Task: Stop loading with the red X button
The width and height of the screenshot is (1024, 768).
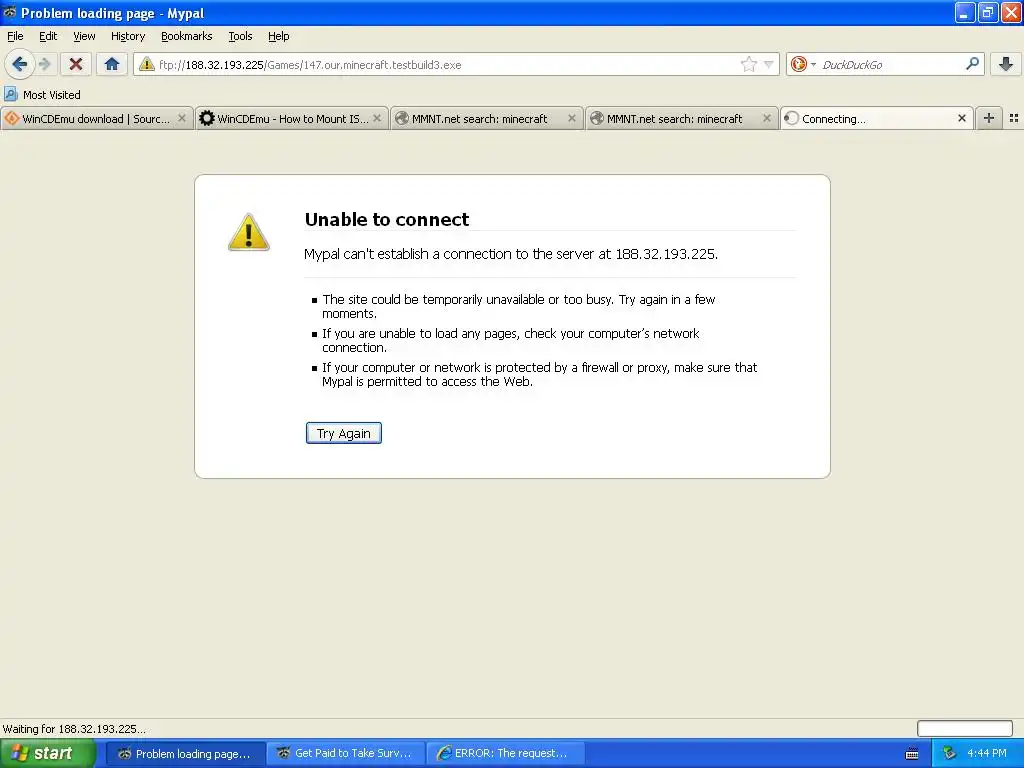Action: (x=76, y=64)
